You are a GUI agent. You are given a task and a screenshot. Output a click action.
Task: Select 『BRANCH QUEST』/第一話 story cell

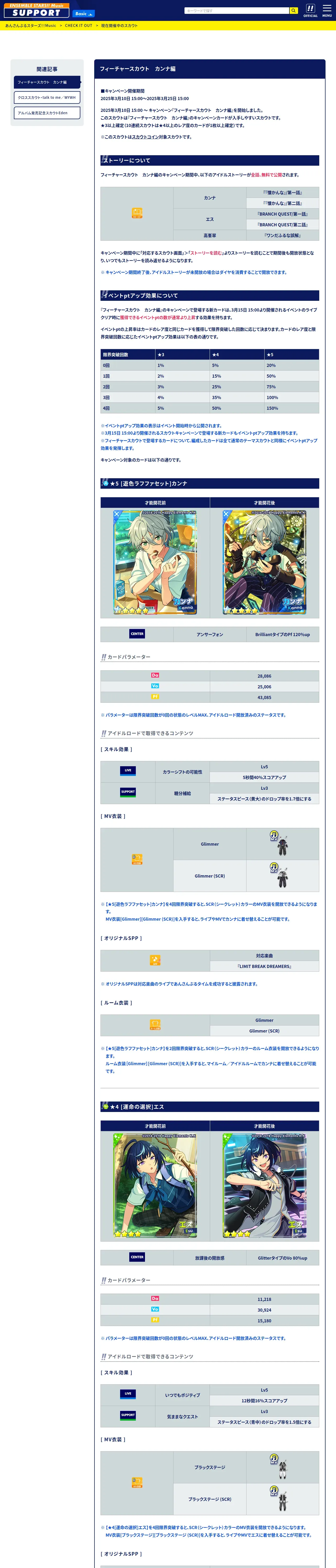[282, 214]
